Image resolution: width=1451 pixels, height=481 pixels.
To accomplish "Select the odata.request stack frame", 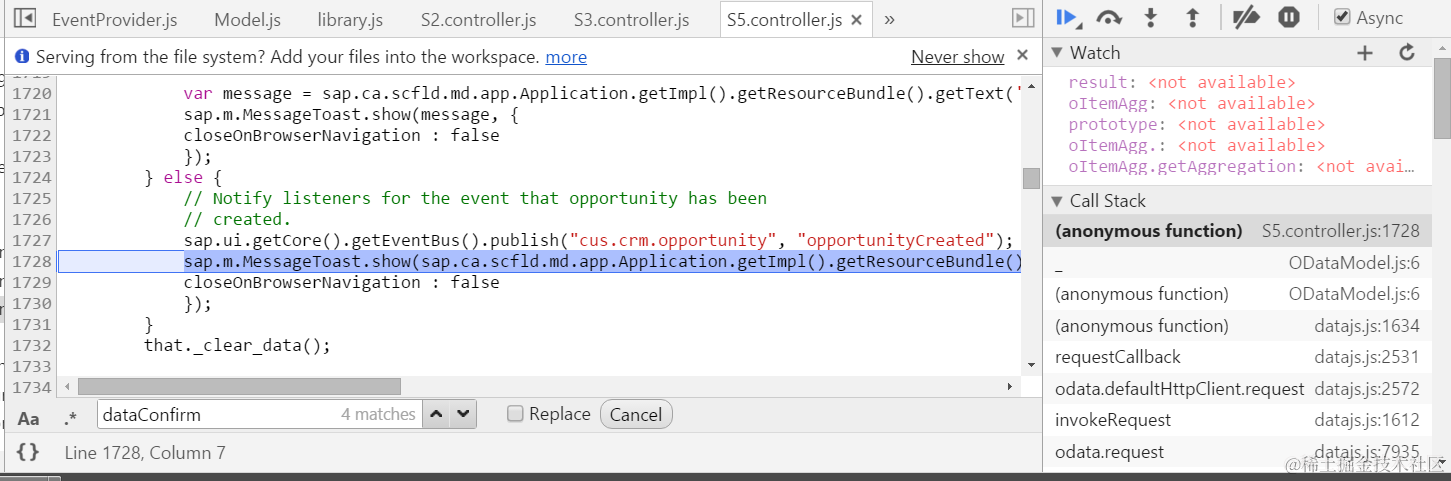I will click(x=1237, y=452).
